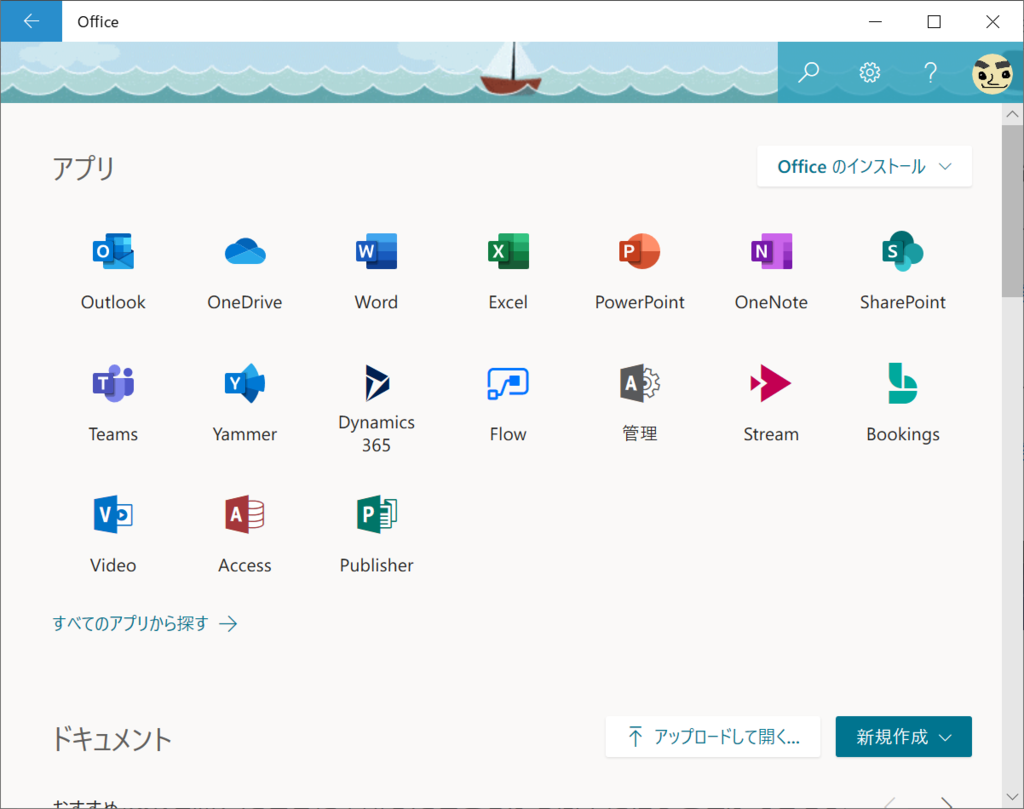Screen dimensions: 1024x809
Task: Expand the Office のインストール dropdown
Action: pos(864,167)
